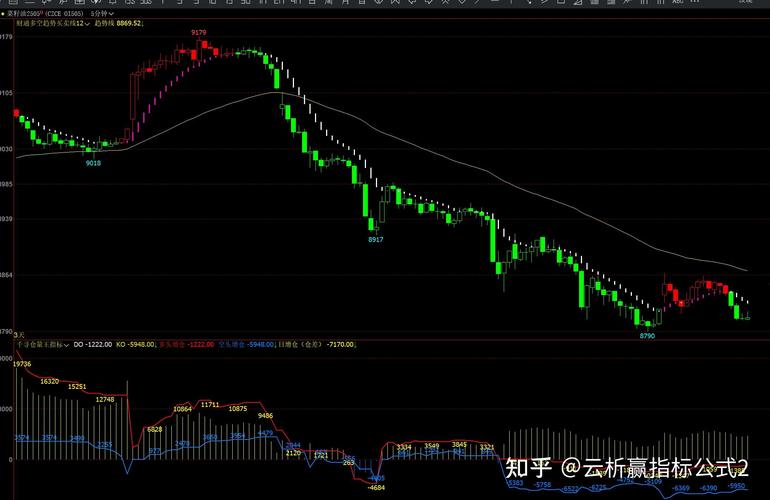Select the 菜籽油2505 contract title
The height and width of the screenshot is (500, 770).
tap(31, 15)
